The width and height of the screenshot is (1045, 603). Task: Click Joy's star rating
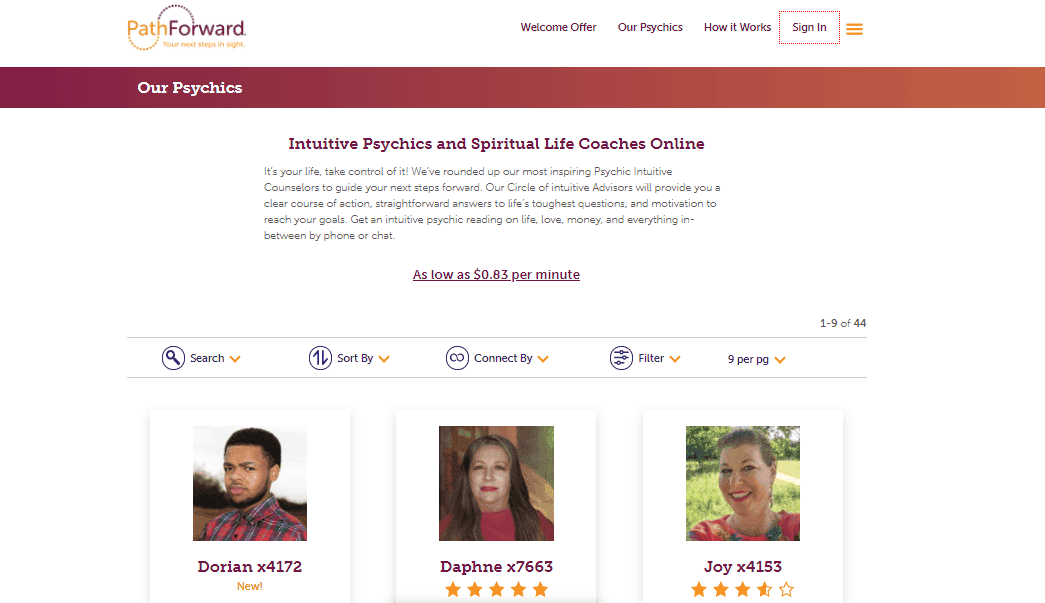(x=742, y=590)
